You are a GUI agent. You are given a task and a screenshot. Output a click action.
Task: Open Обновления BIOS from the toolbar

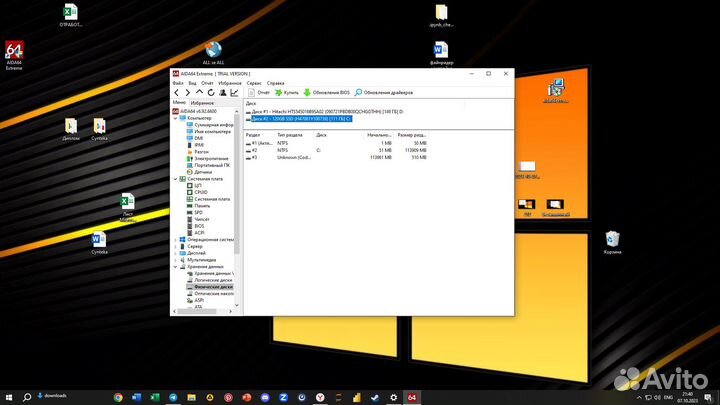click(326, 93)
